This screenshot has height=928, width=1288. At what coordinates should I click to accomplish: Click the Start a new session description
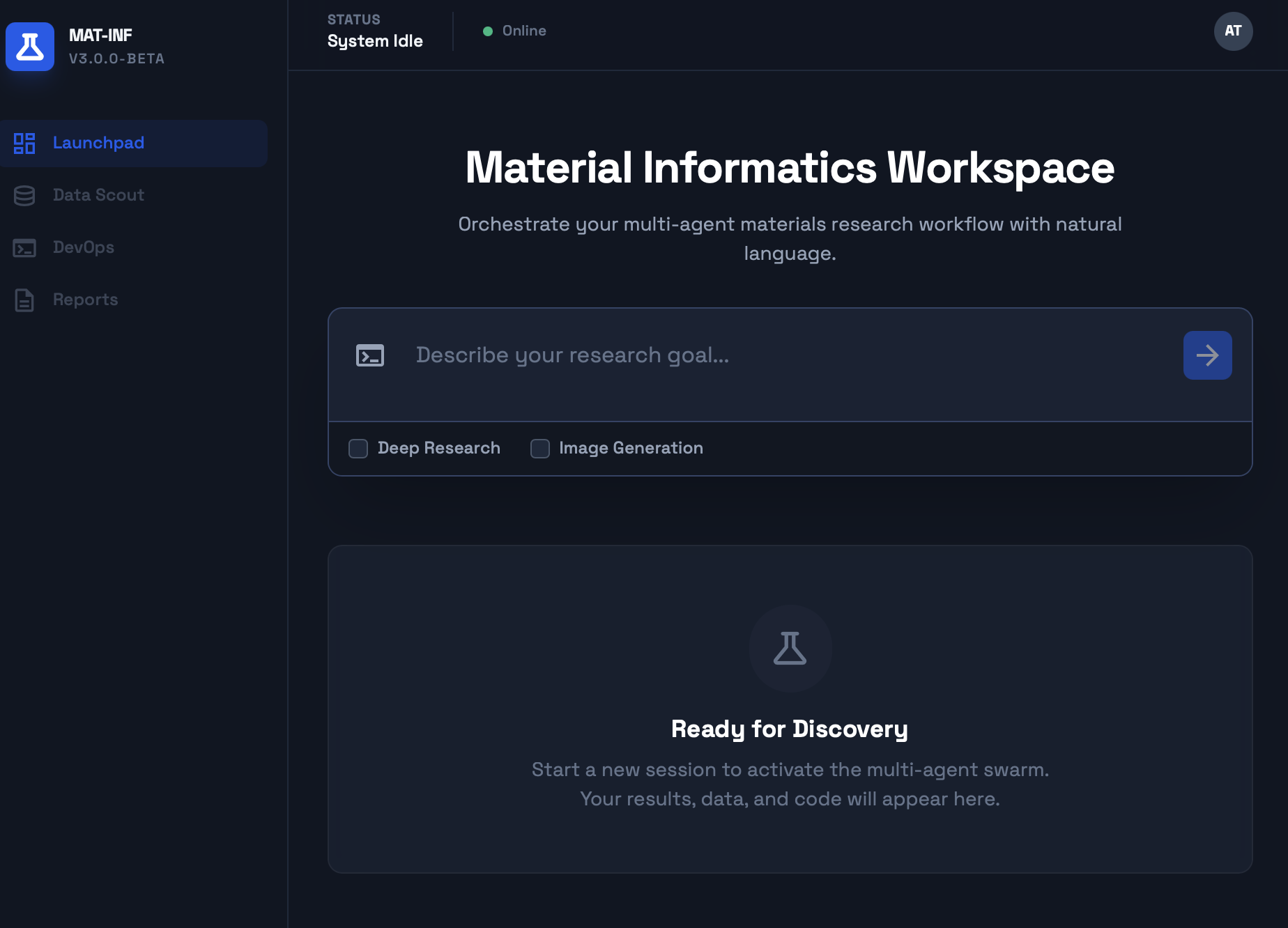(790, 784)
